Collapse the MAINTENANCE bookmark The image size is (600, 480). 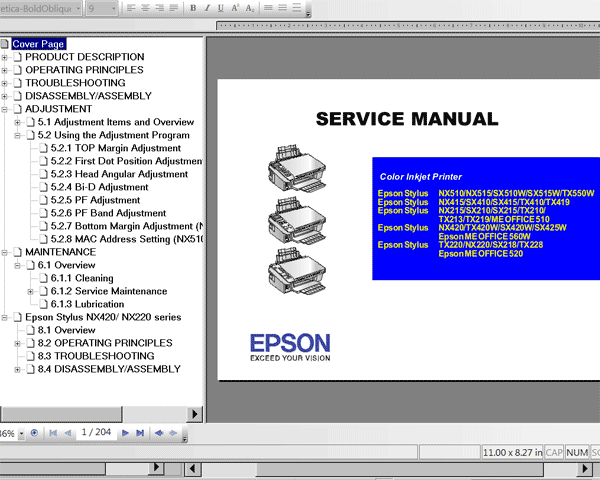coord(4,253)
